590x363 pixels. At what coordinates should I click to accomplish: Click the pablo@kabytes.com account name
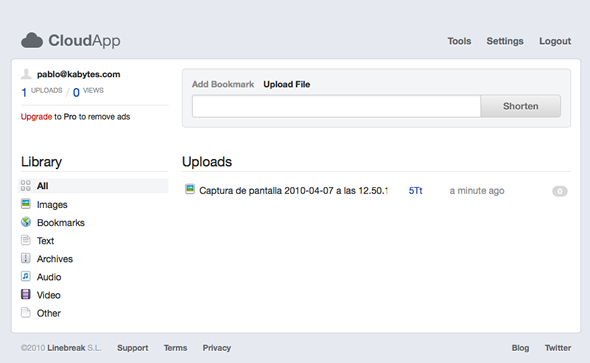coord(78,74)
